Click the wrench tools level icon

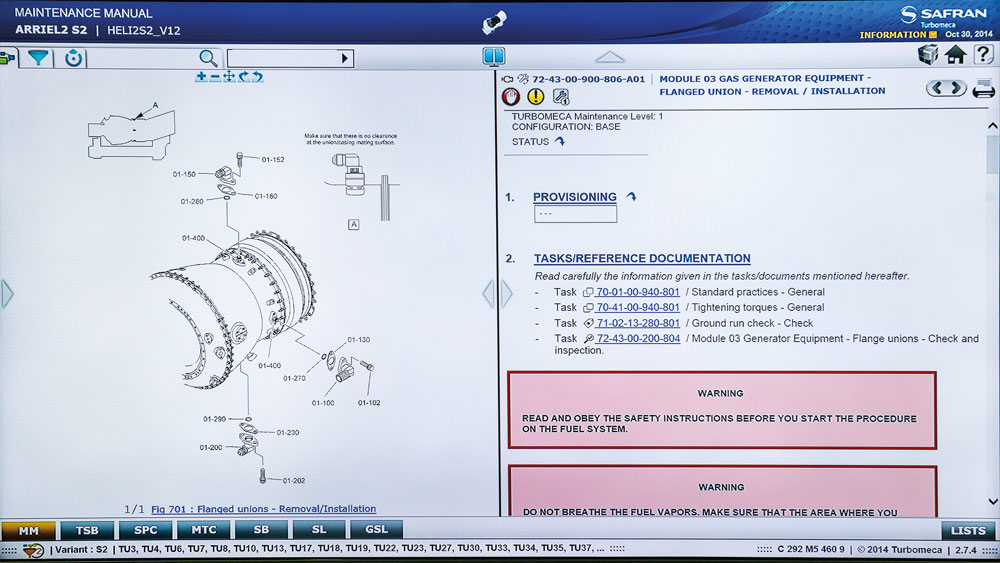[x=561, y=96]
